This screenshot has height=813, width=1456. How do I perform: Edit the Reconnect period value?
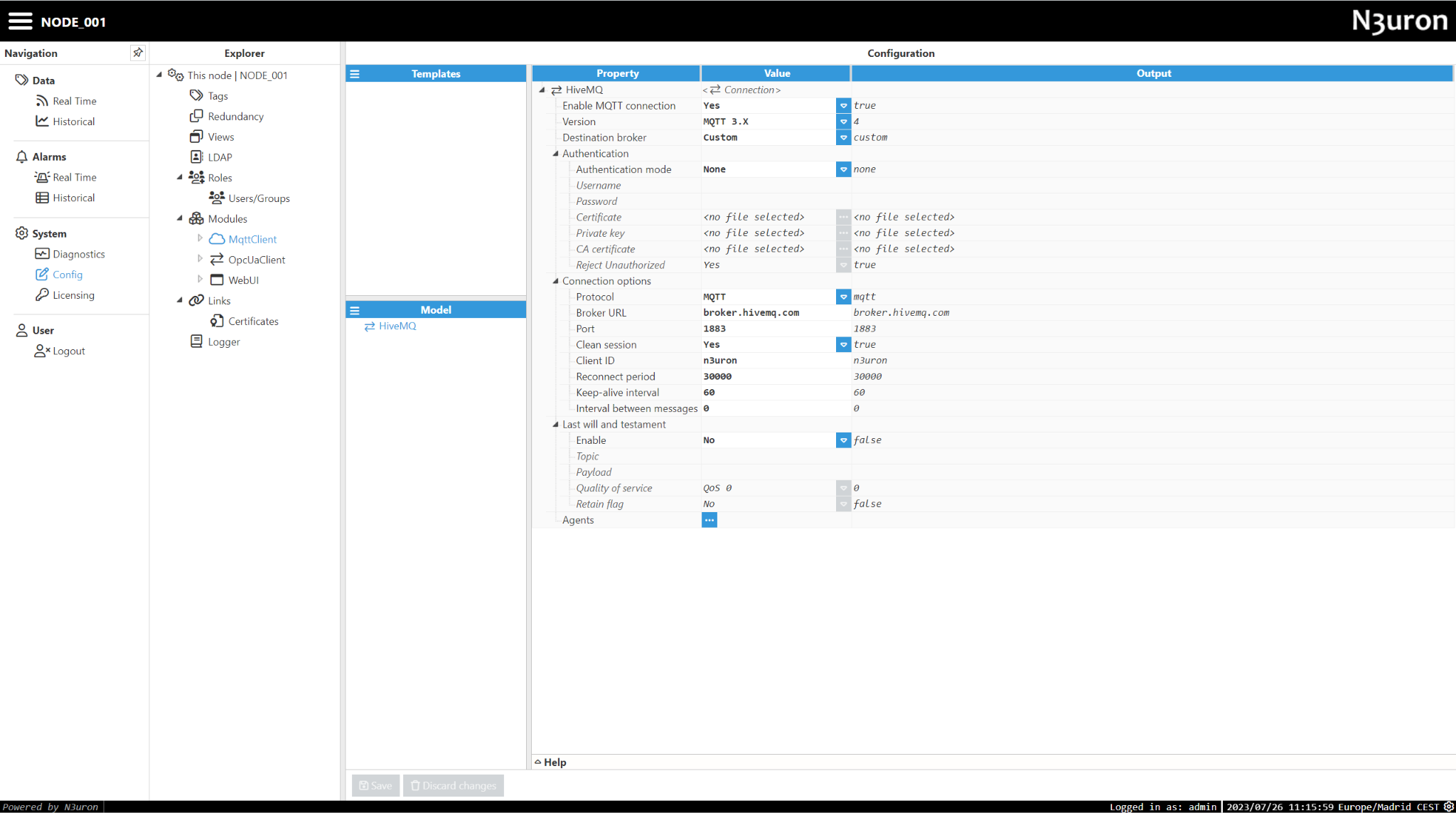click(776, 377)
